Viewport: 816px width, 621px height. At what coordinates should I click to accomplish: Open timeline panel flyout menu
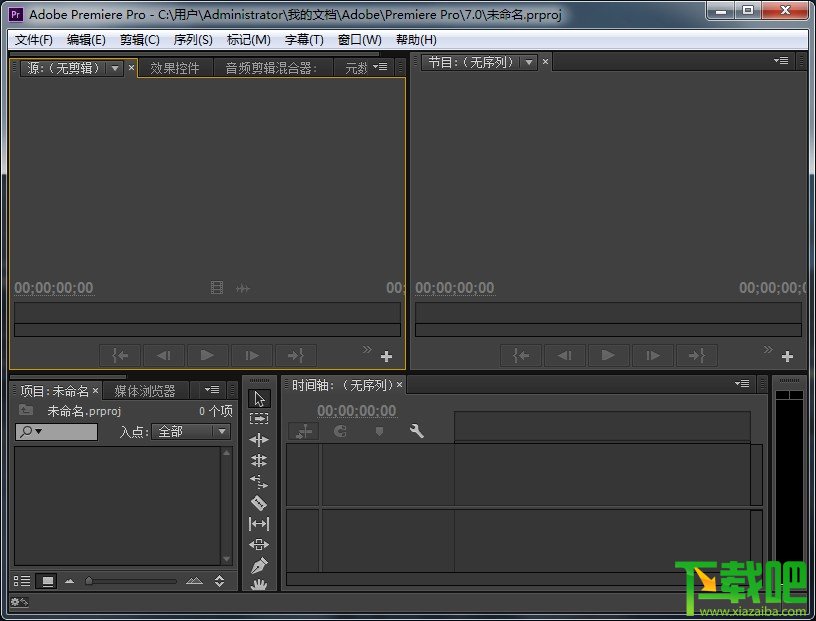point(742,384)
